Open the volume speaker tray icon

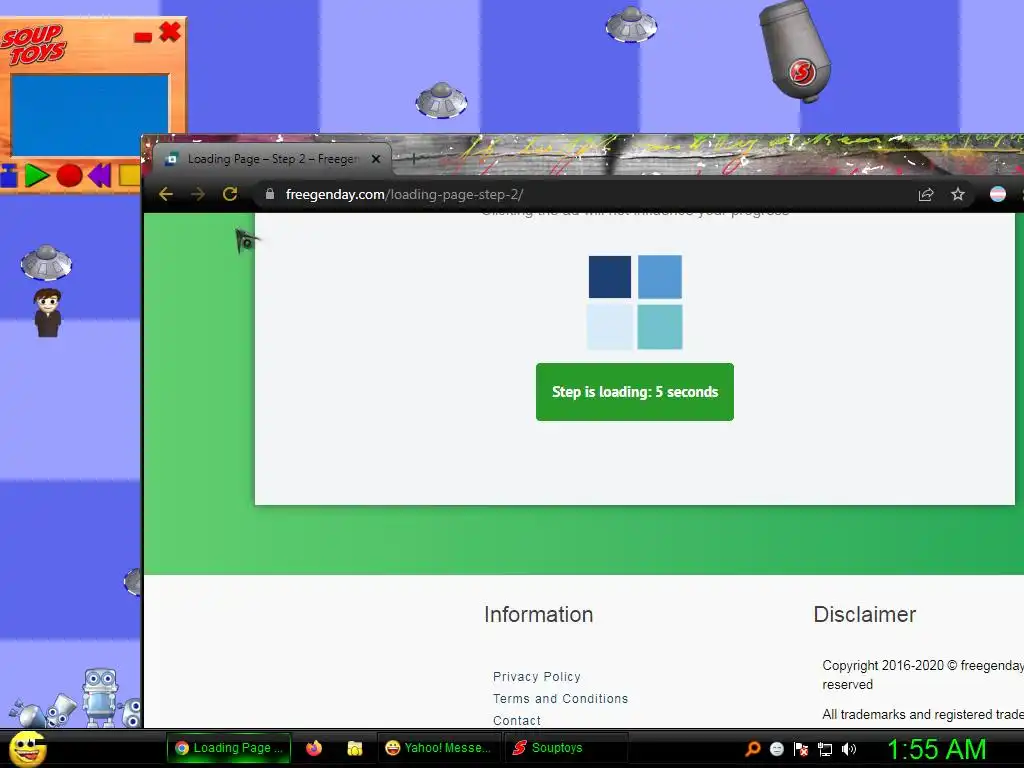849,749
